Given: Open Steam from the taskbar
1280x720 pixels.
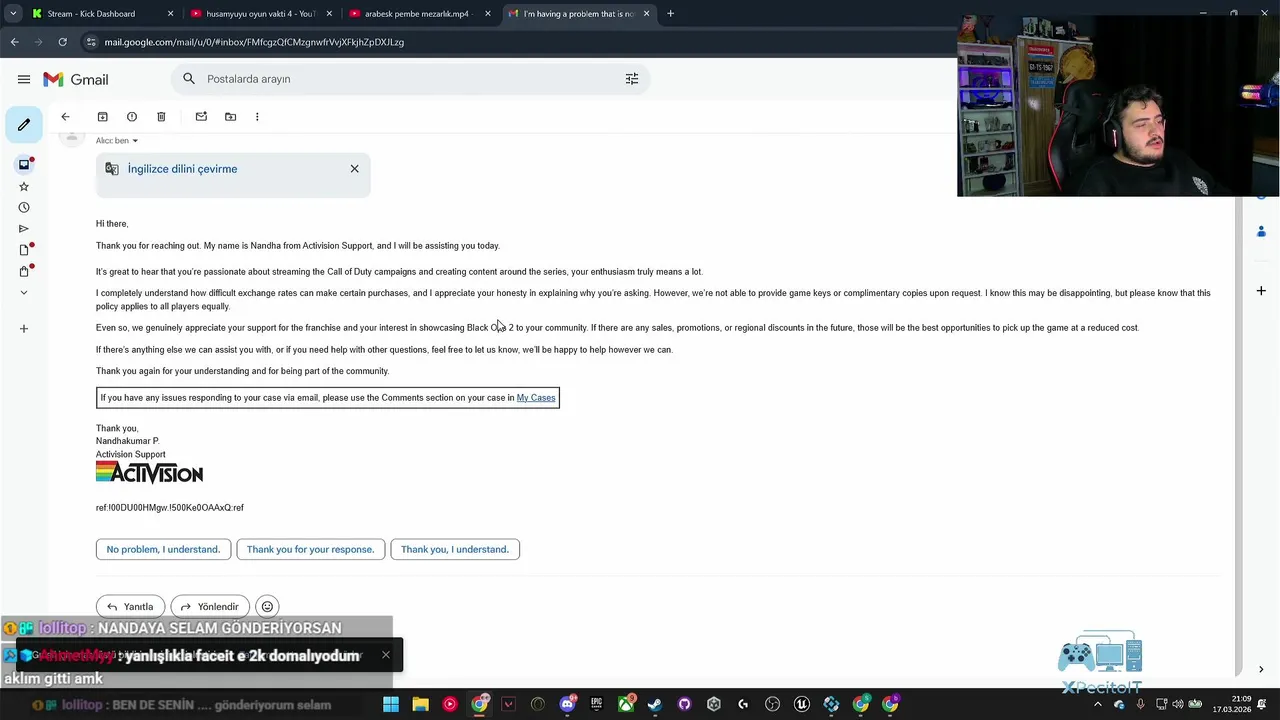Looking at the screenshot, I should [655, 704].
